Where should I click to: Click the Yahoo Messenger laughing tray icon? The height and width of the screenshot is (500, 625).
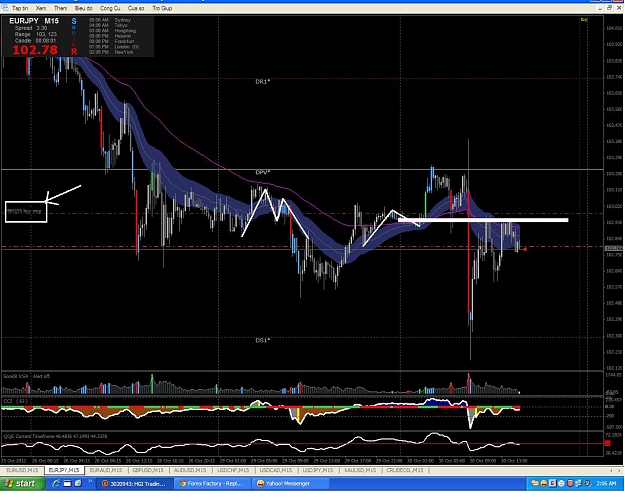pos(544,483)
